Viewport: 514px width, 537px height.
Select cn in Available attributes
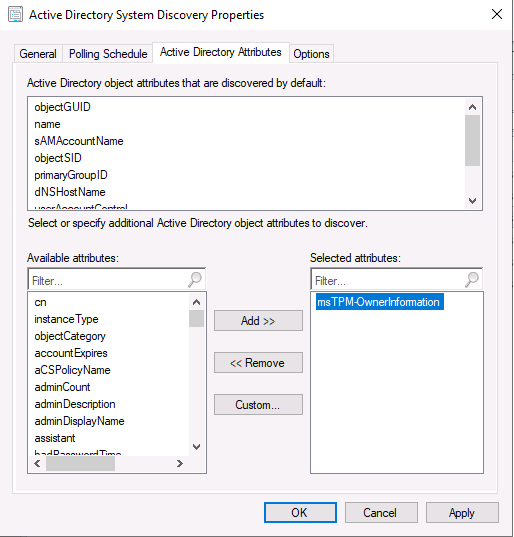pos(40,302)
